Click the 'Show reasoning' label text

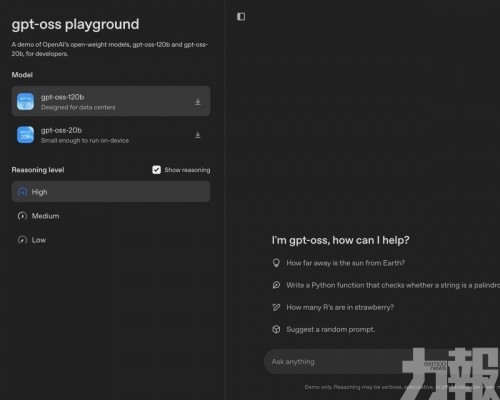[187, 170]
